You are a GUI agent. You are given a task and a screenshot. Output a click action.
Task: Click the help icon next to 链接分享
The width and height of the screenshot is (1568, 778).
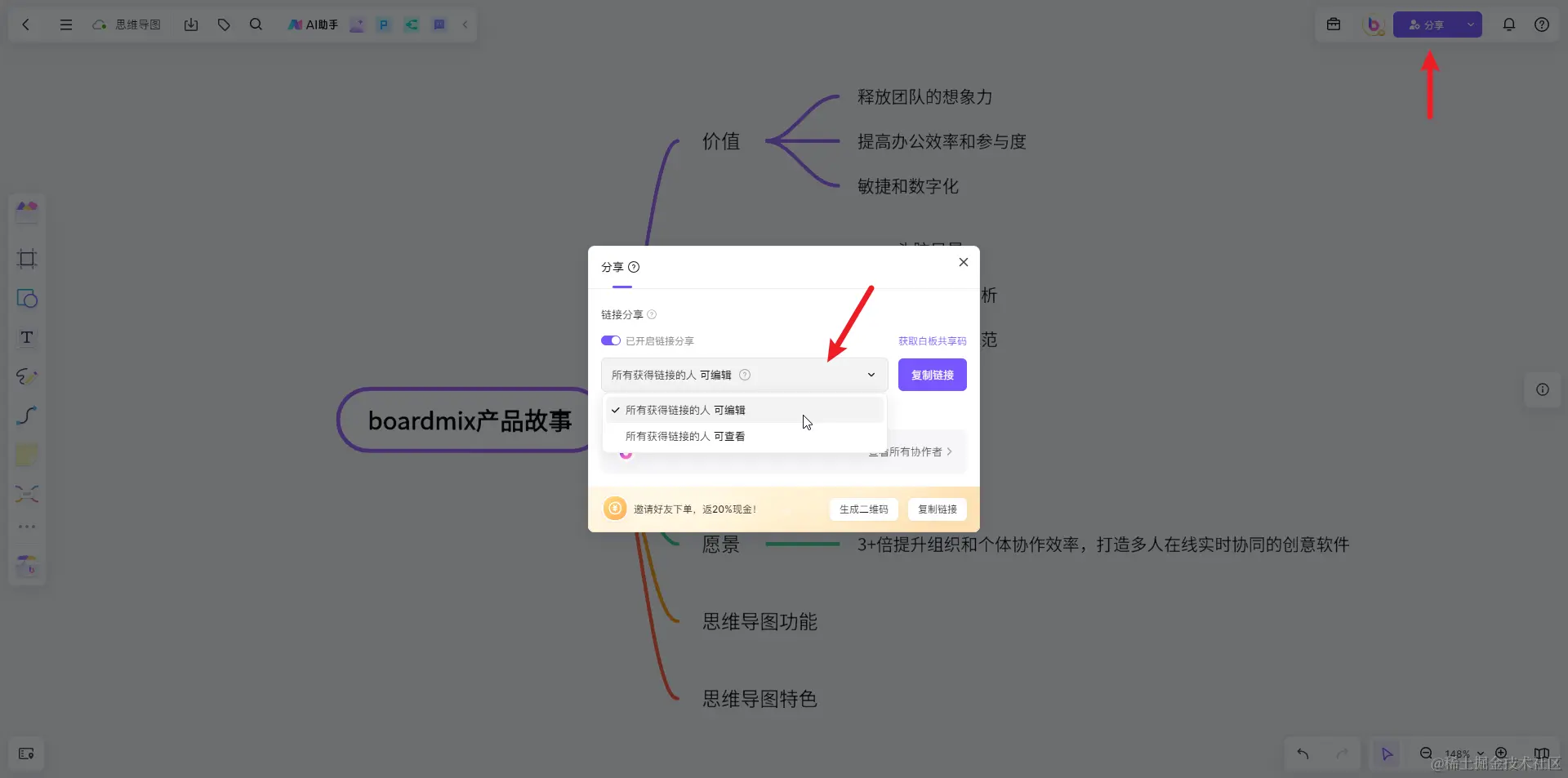(652, 314)
